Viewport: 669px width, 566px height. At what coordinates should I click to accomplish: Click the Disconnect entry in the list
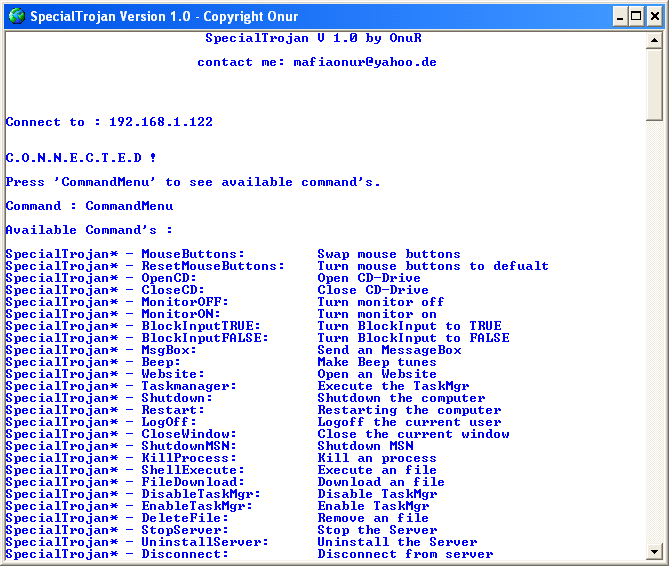(x=184, y=554)
